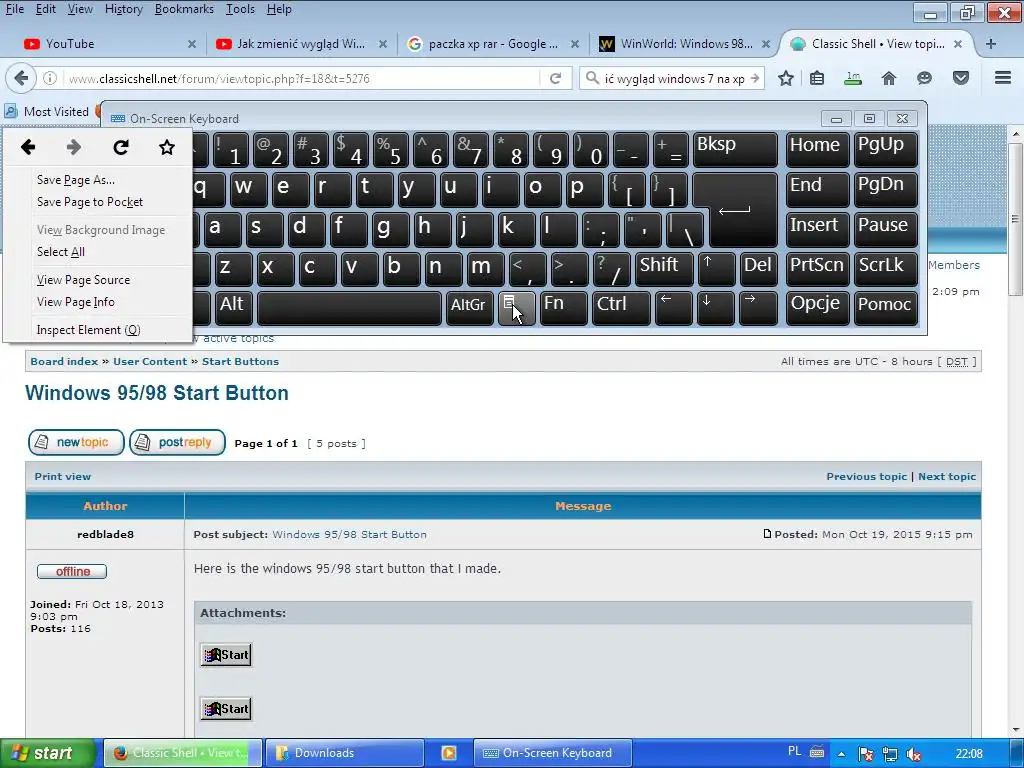The width and height of the screenshot is (1024, 768).
Task: Click context menu Back arrow
Action: click(x=28, y=147)
